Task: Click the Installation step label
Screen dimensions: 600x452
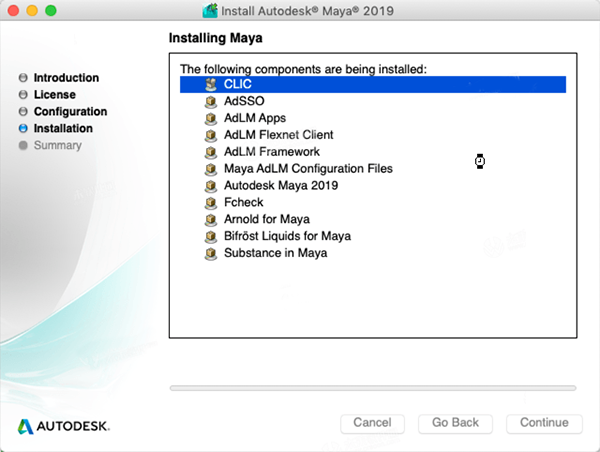Action: (x=63, y=128)
